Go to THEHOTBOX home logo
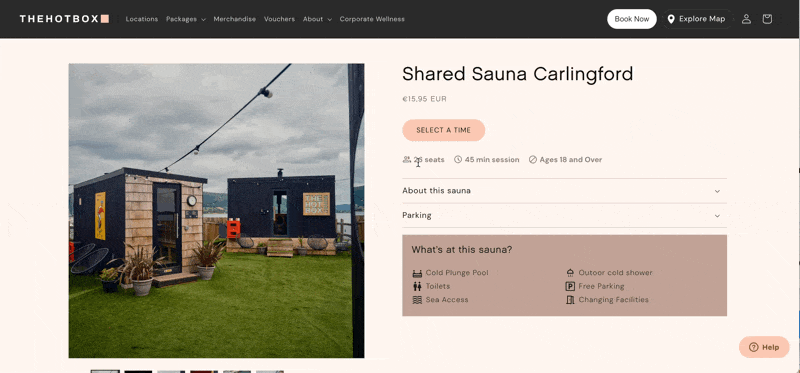 click(64, 19)
